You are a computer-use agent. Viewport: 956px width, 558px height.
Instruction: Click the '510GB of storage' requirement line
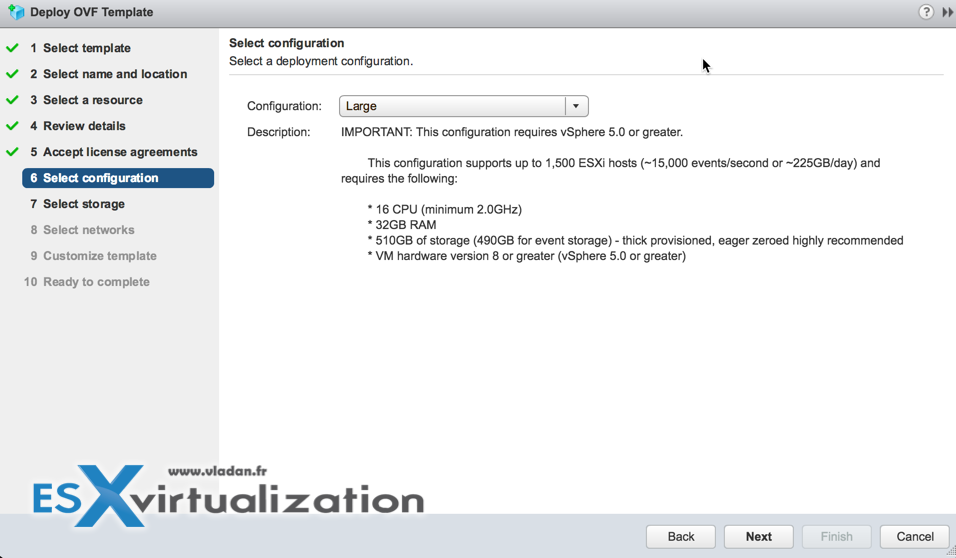(x=635, y=240)
